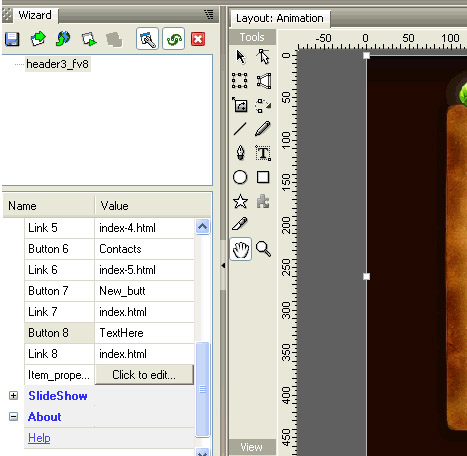This screenshot has height=456, width=467.
Task: Expand the SlideShow section
Action: click(13, 396)
